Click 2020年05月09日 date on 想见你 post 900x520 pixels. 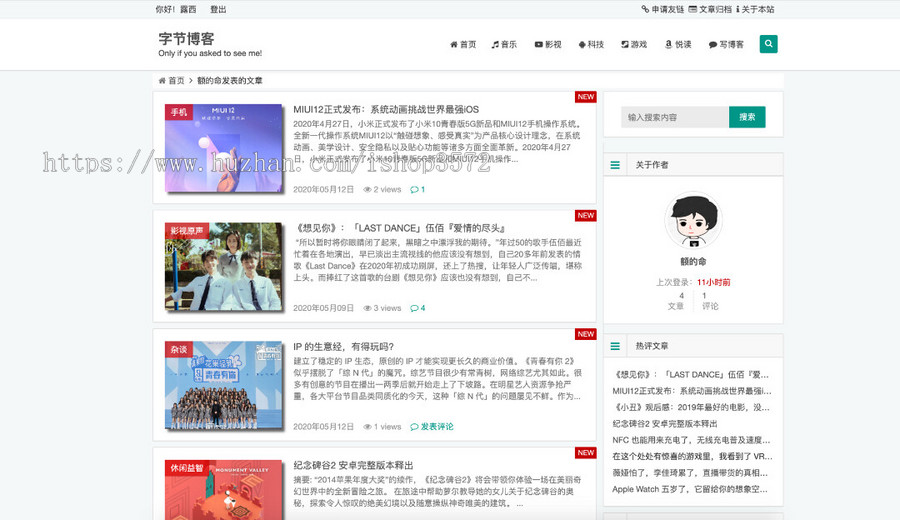323,308
